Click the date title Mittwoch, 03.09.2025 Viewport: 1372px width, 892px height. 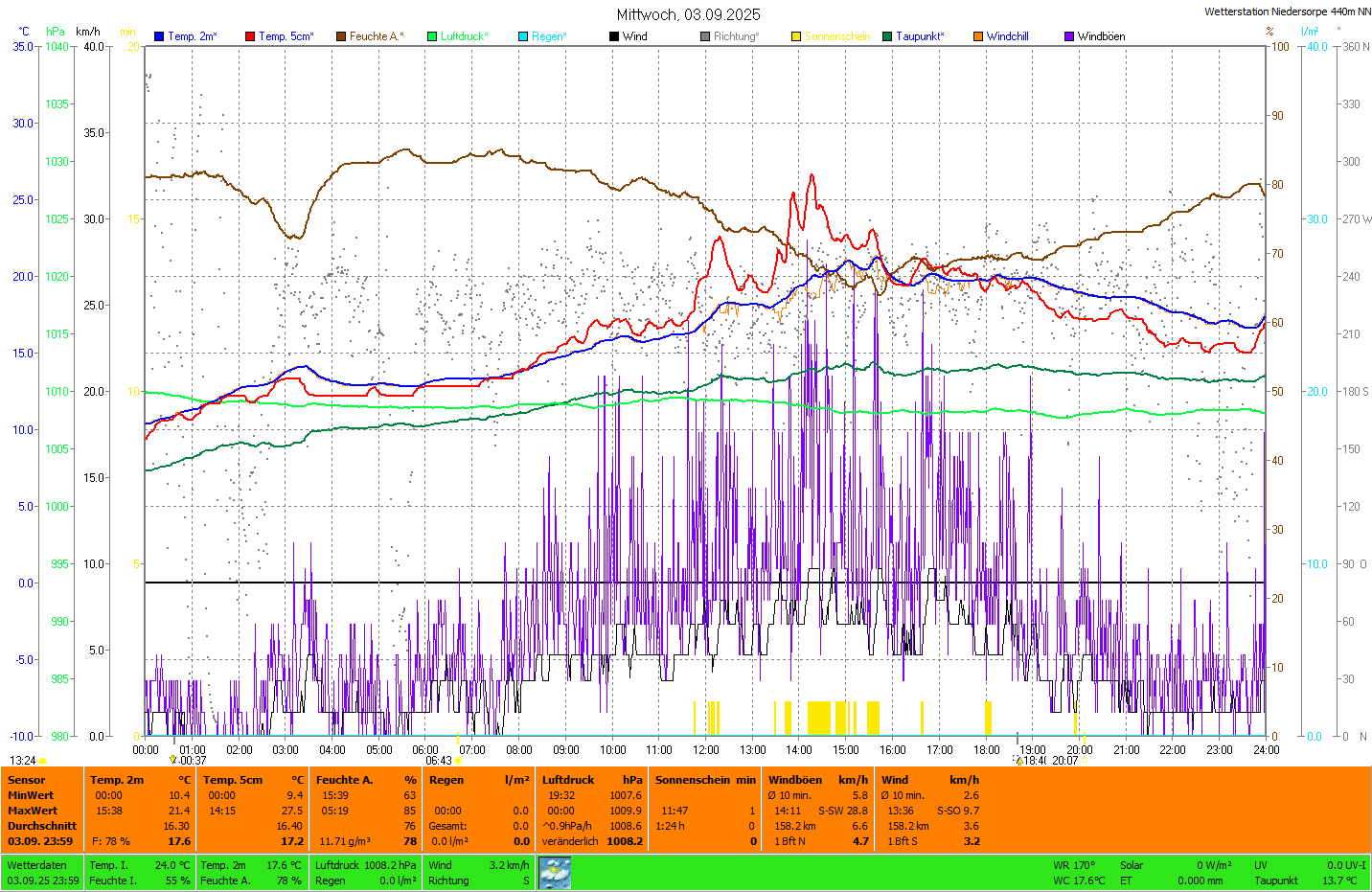tap(688, 14)
